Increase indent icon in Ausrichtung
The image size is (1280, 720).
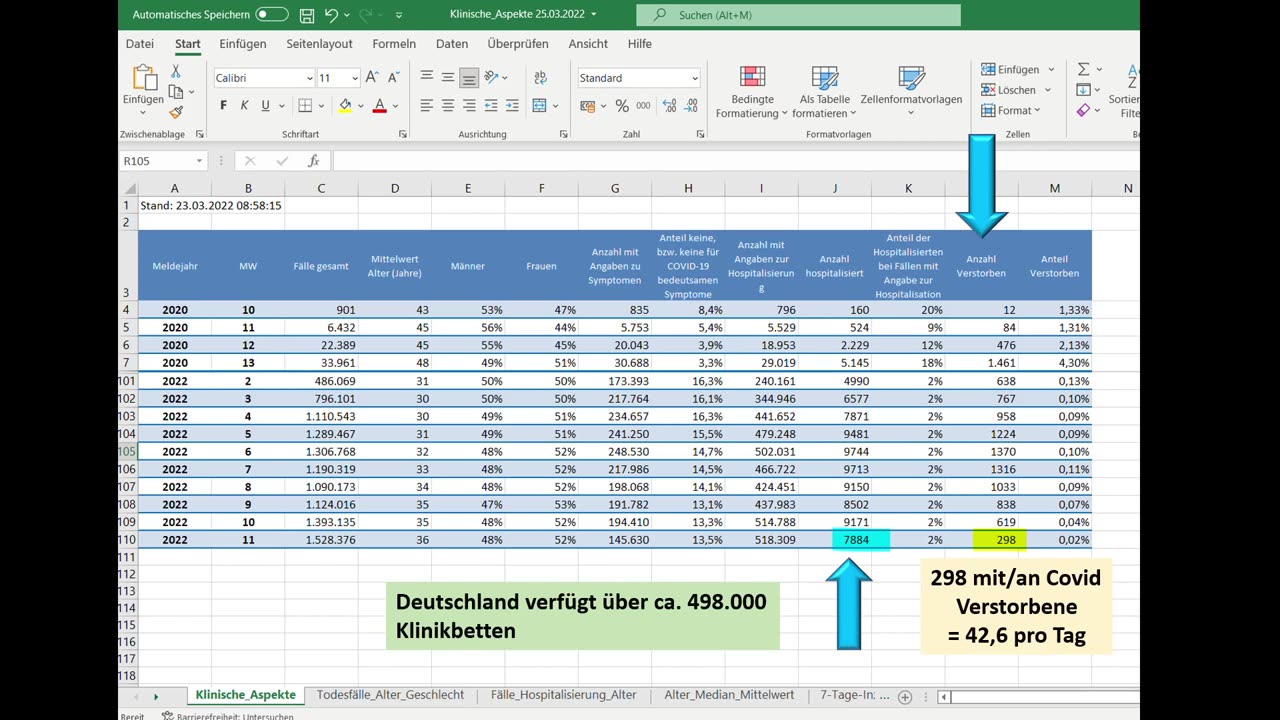513,106
